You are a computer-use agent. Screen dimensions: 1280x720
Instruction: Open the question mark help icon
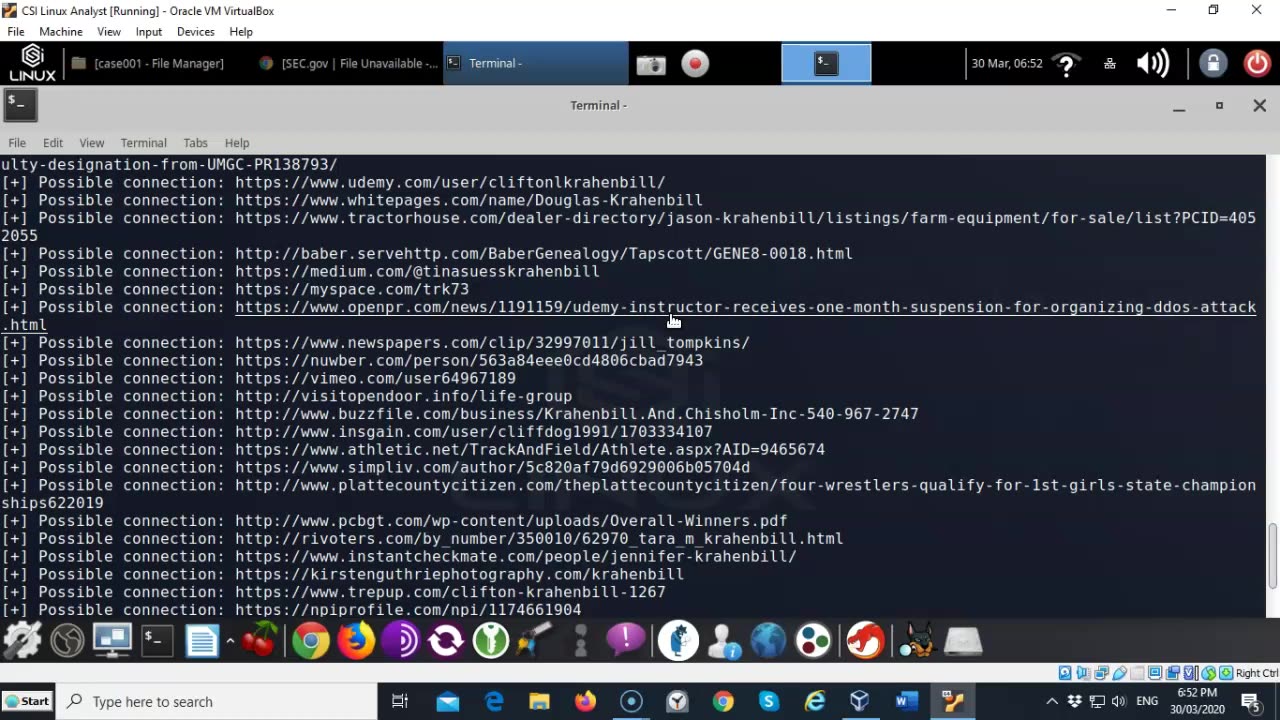(1066, 64)
